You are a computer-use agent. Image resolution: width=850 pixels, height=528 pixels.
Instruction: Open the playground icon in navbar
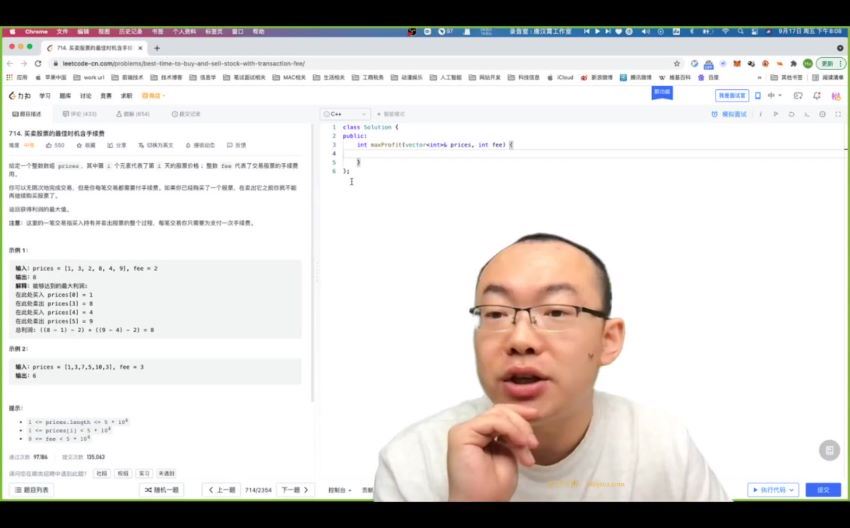(x=798, y=95)
